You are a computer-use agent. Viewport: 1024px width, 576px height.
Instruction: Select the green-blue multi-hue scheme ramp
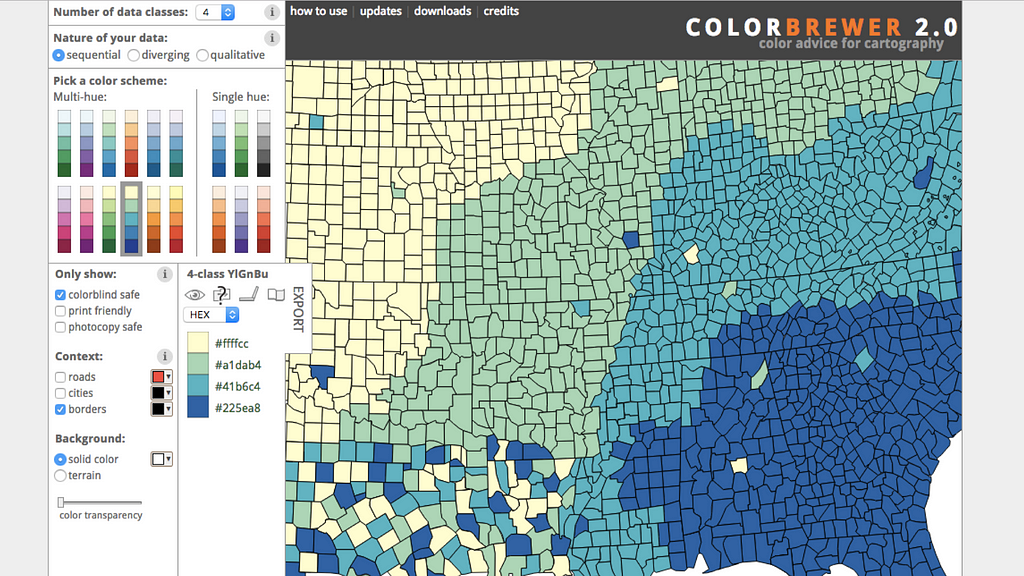(x=109, y=143)
